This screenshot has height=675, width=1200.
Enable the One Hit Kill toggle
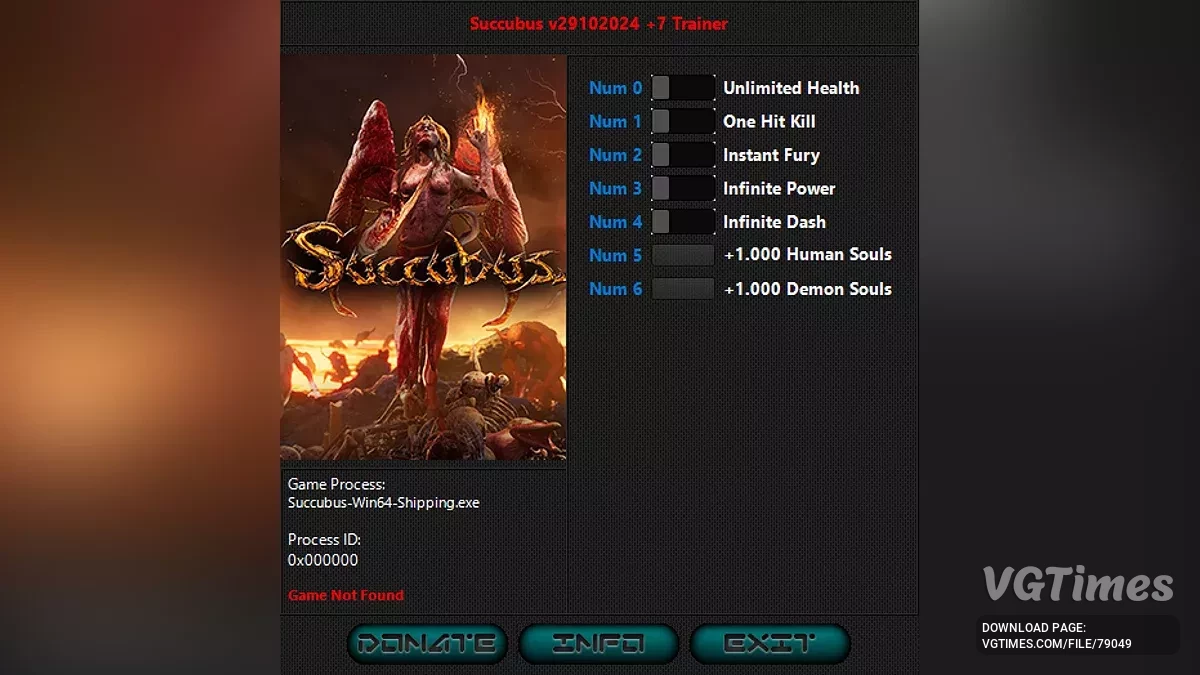683,121
